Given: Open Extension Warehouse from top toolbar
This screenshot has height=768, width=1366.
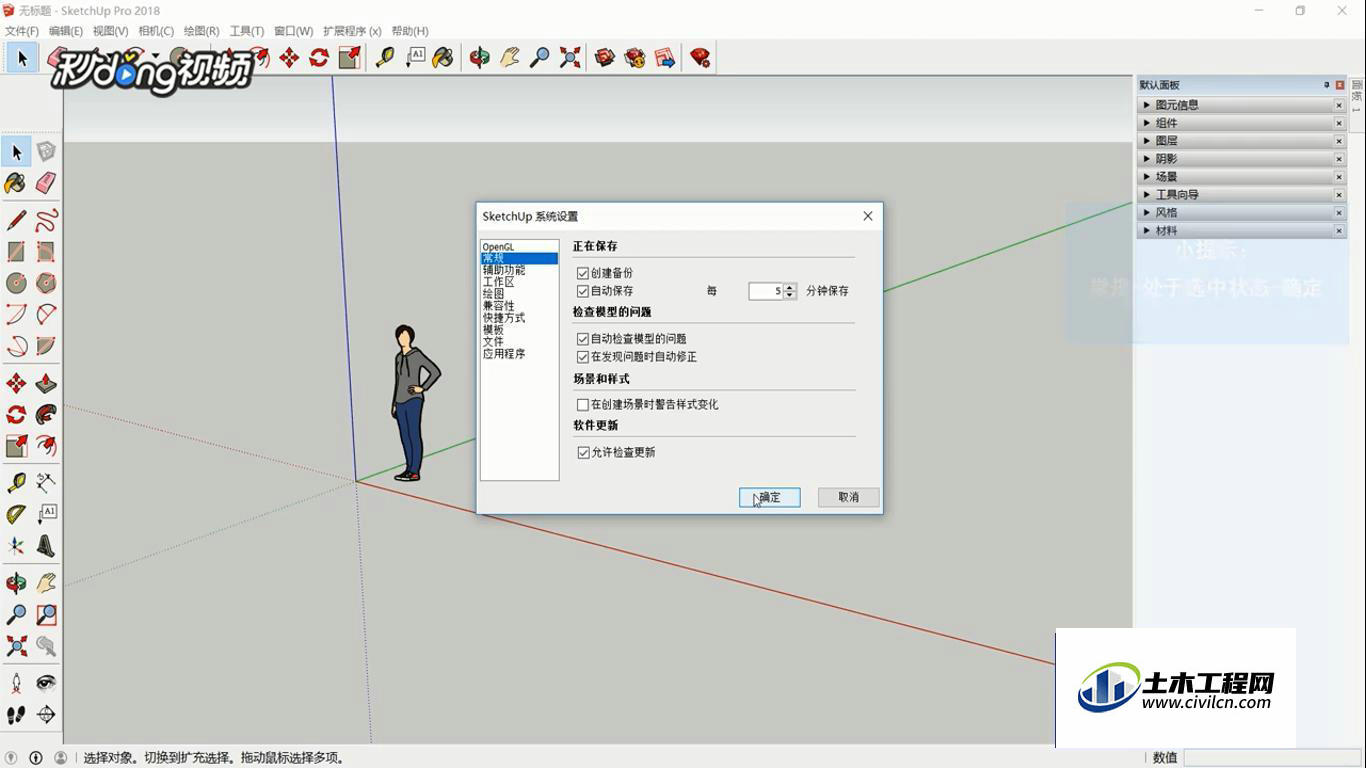Looking at the screenshot, I should point(635,58).
